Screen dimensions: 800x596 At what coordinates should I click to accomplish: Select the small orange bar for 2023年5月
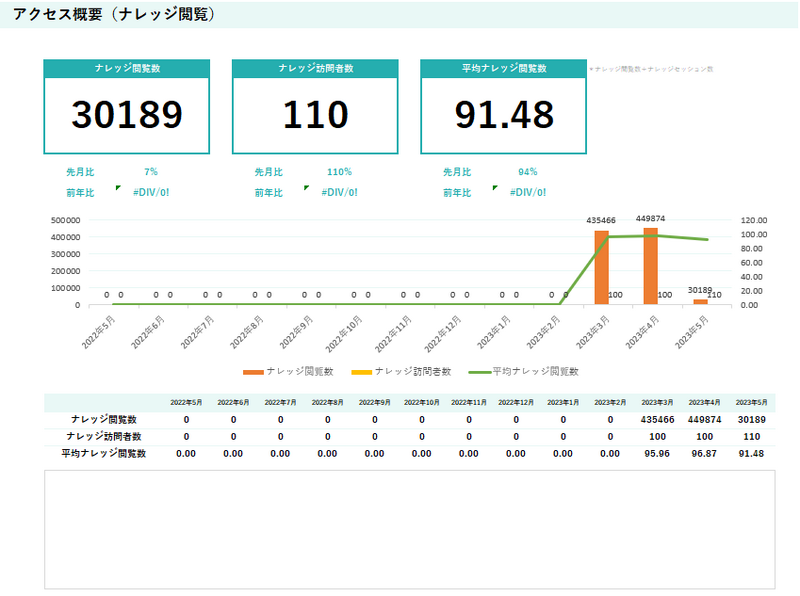point(700,301)
